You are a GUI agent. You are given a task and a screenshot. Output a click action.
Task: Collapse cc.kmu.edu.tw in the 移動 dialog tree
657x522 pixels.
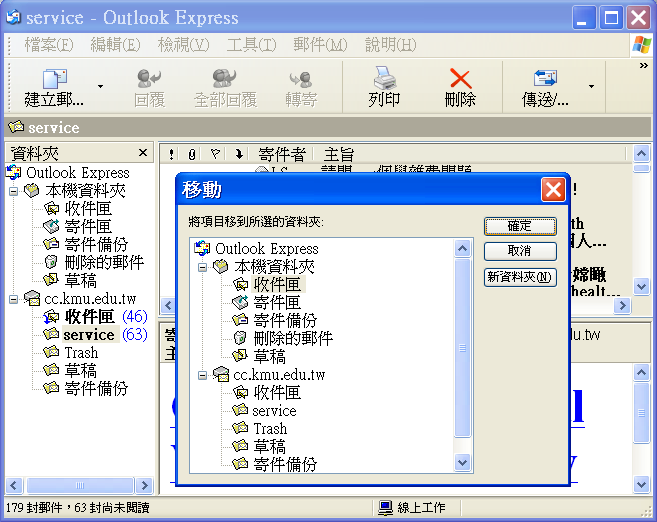click(202, 375)
